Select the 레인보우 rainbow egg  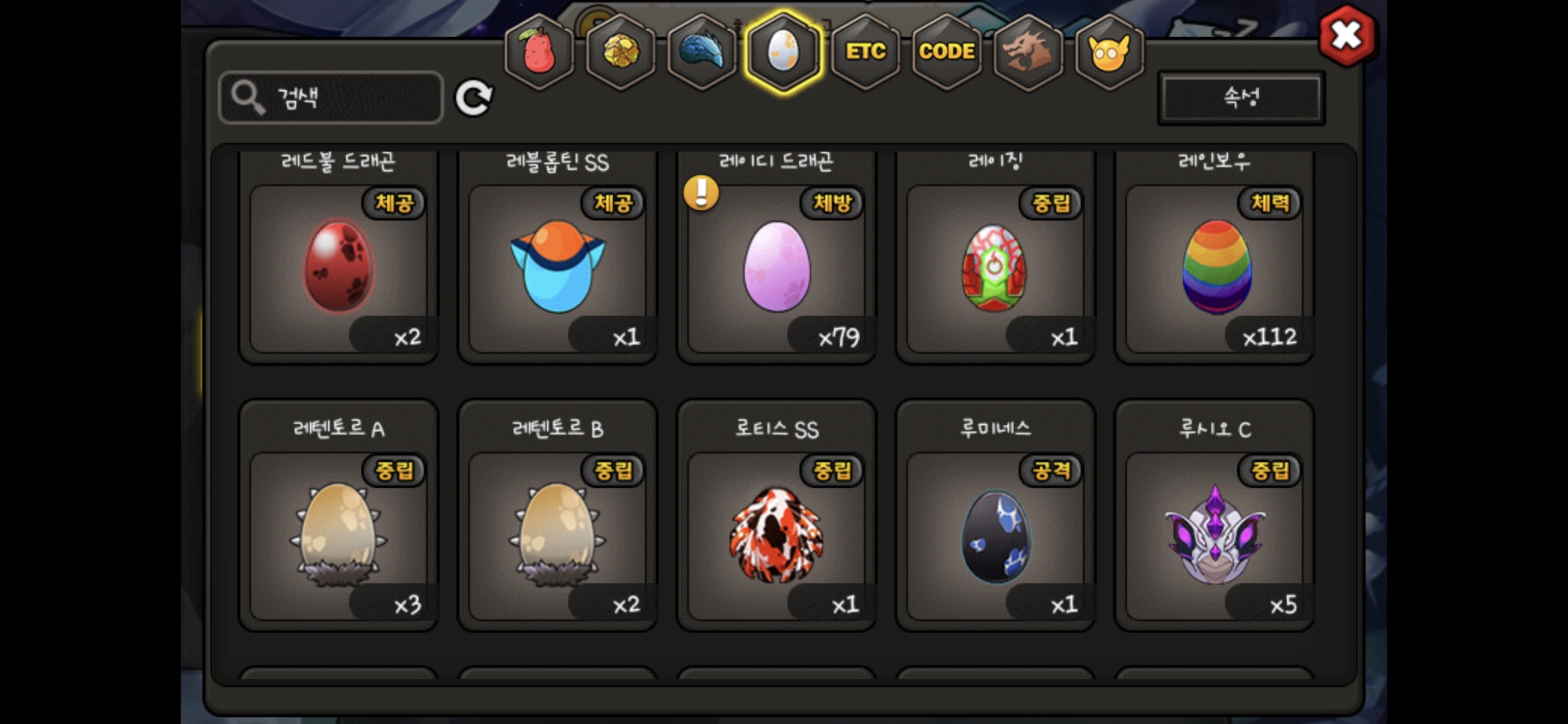pyautogui.click(x=1214, y=258)
